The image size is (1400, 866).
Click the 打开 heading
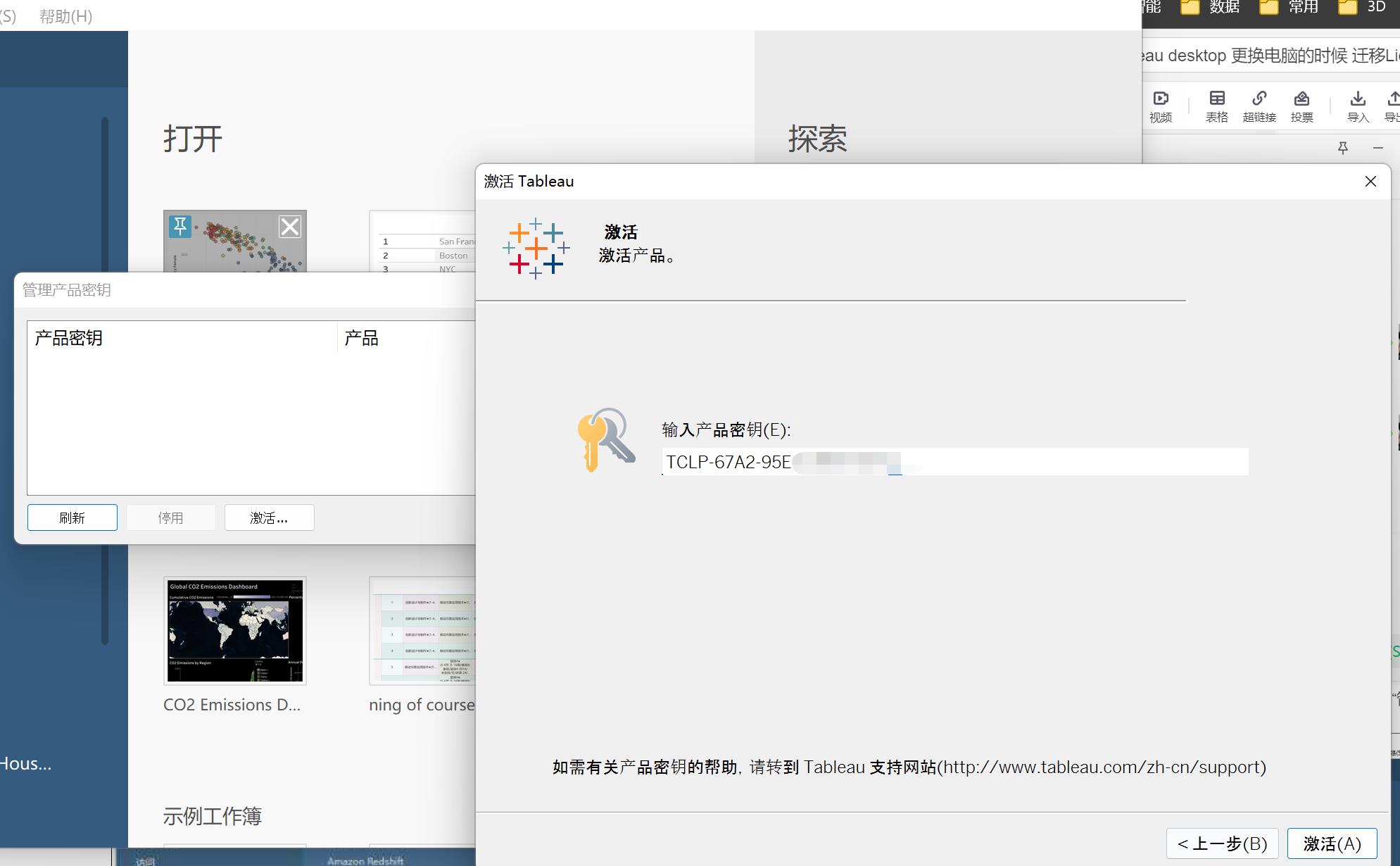(x=193, y=139)
